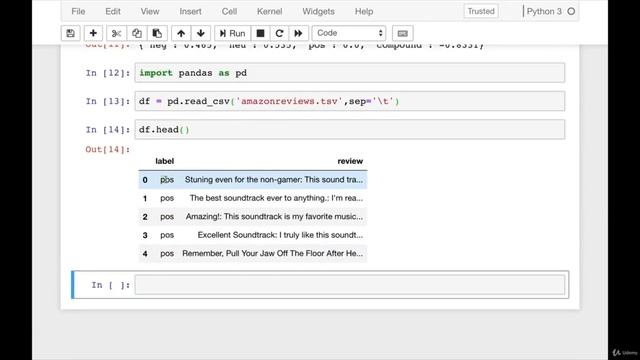
Task: Click row index 1 in dataframe
Action: coord(145,198)
